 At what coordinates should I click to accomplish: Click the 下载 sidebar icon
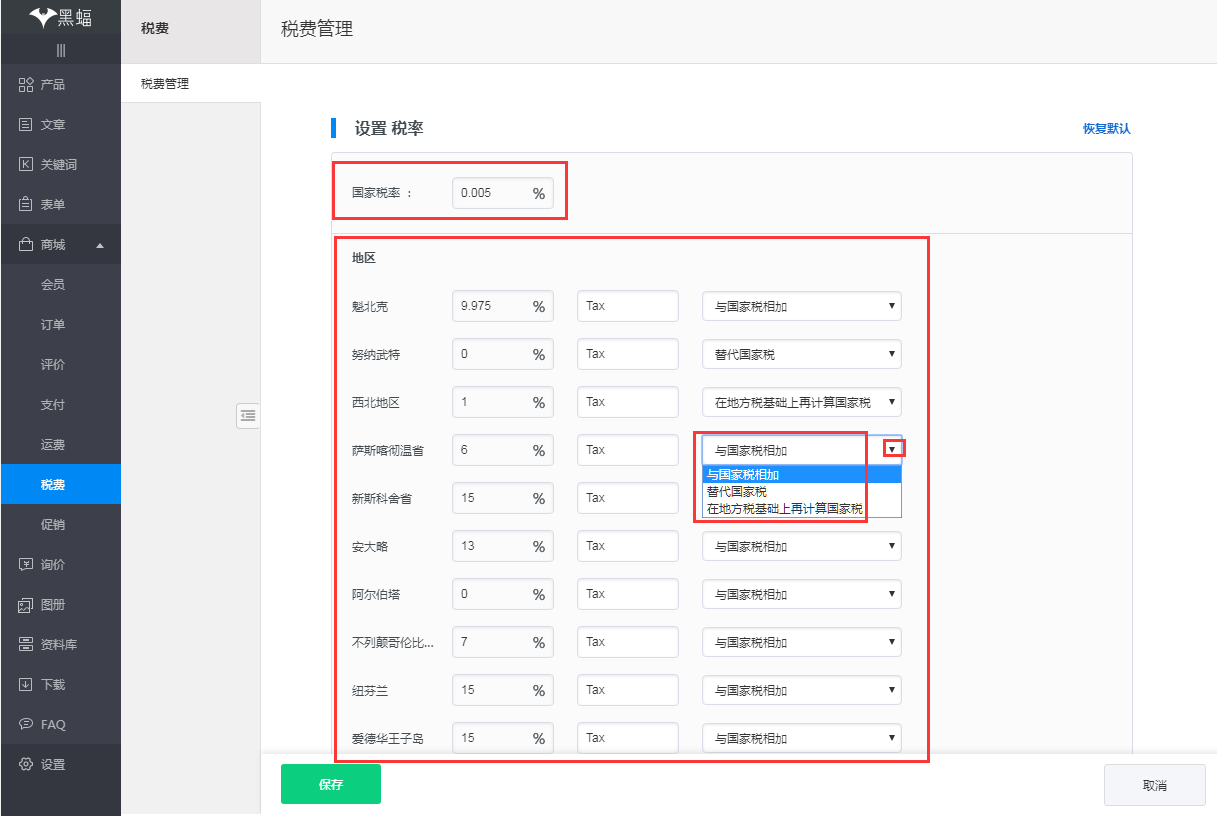pos(48,685)
